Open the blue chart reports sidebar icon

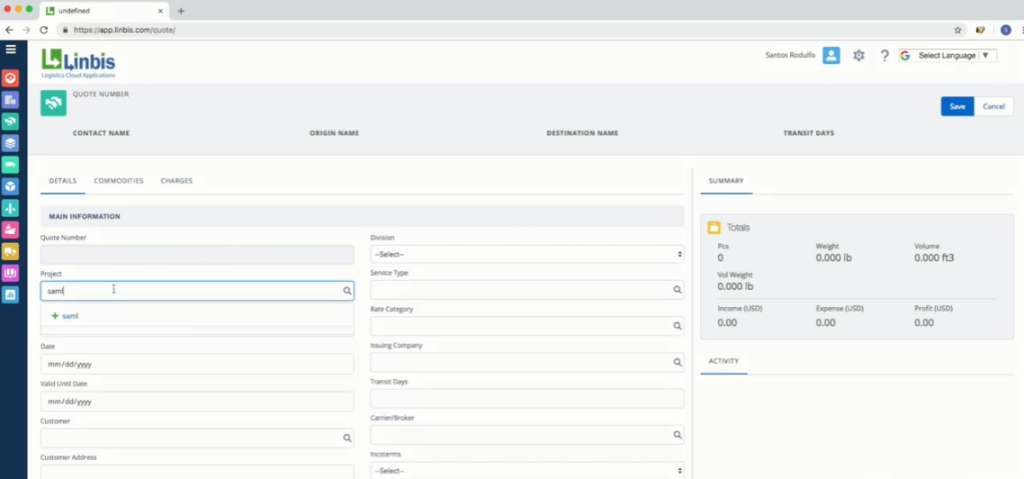point(10,294)
